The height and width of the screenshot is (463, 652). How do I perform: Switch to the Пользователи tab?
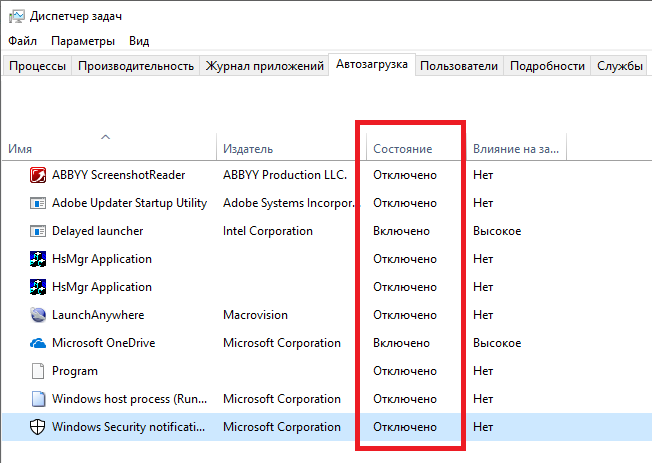tap(459, 66)
